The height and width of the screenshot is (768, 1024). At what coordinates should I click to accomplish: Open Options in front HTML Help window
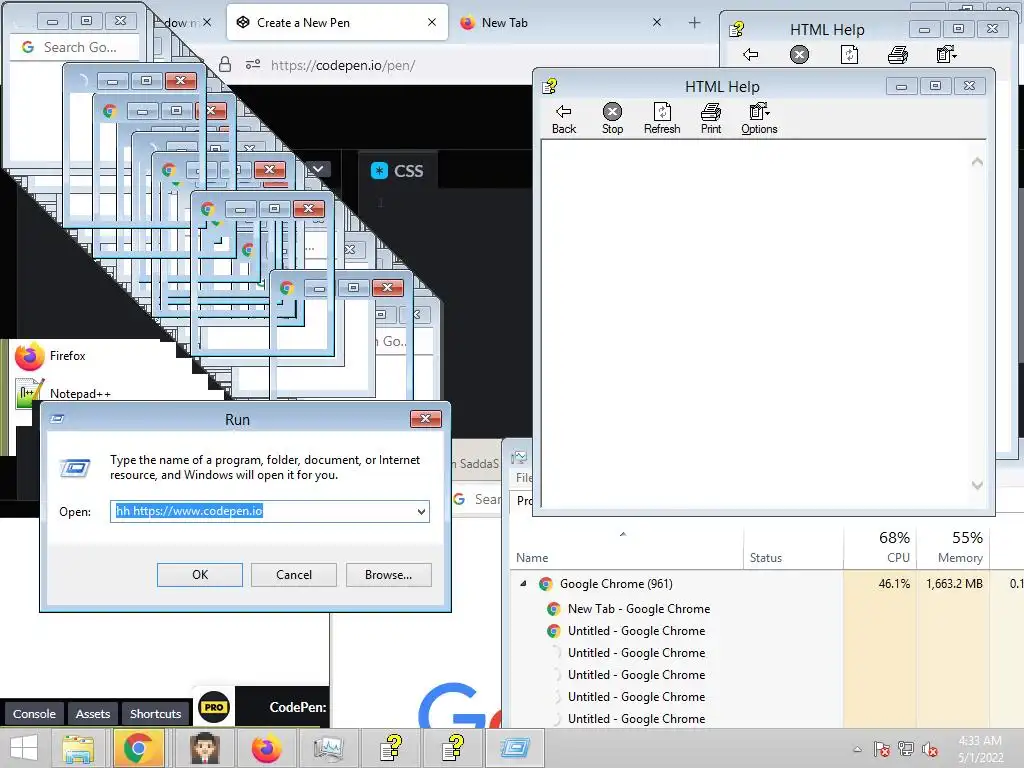tap(759, 119)
